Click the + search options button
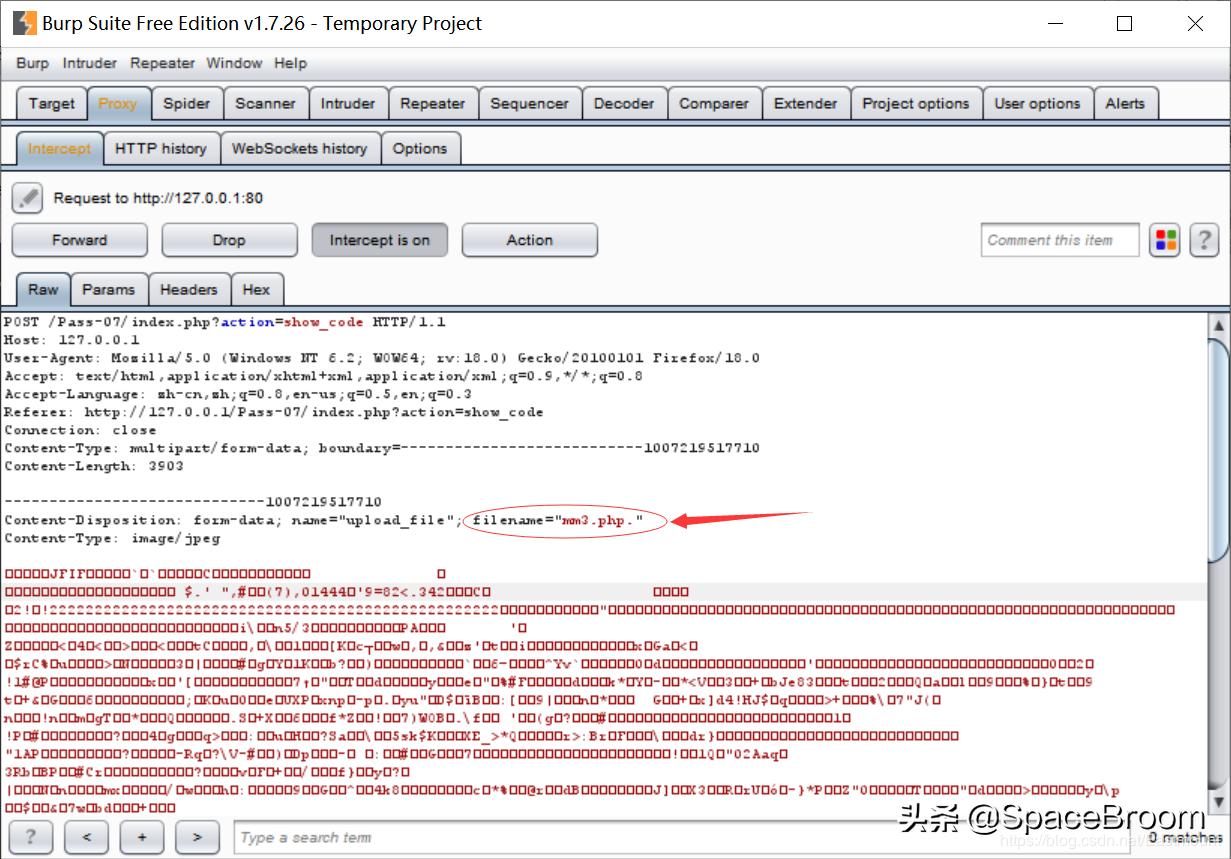This screenshot has height=859, width=1231. [x=142, y=837]
